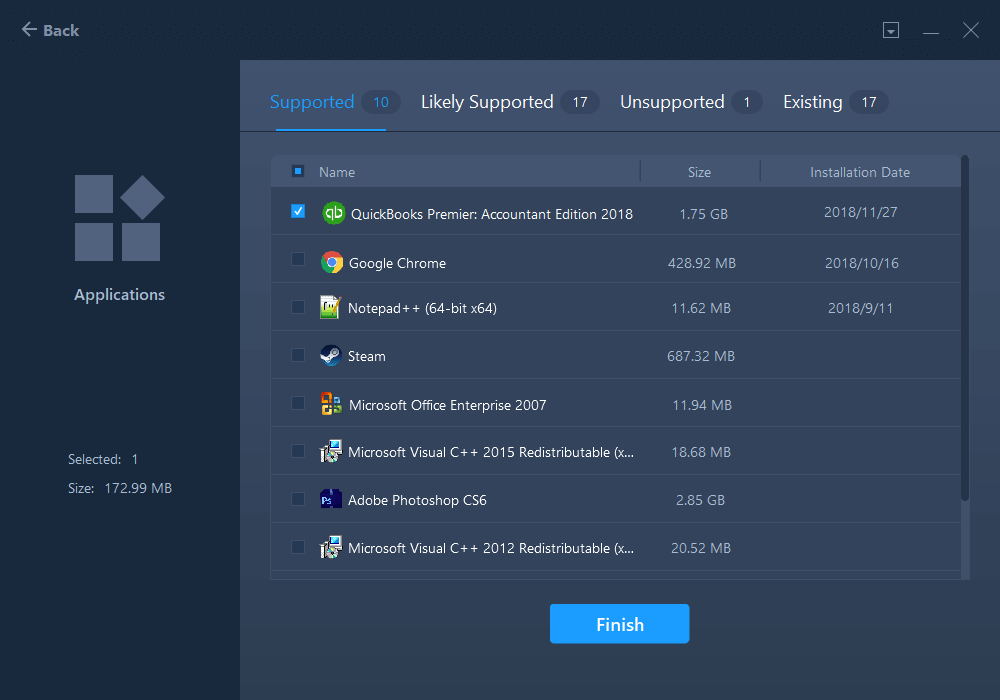The image size is (1000, 700).
Task: Click the Google Chrome icon
Action: [332, 262]
